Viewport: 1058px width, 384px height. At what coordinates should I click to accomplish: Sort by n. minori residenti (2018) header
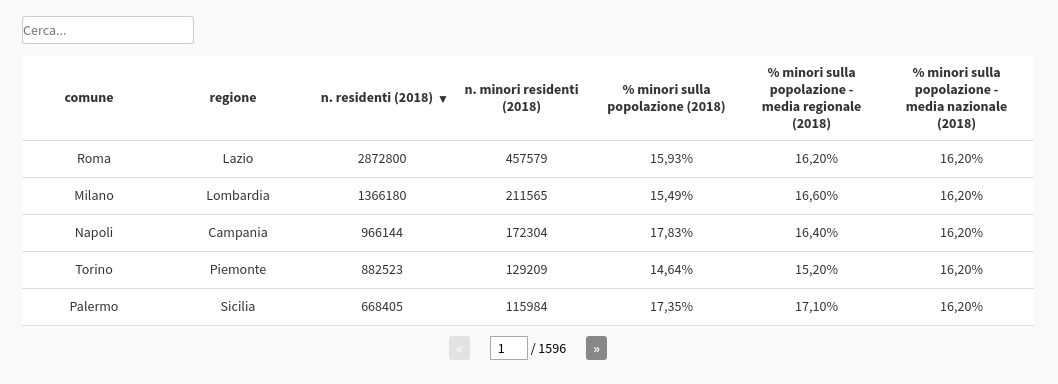tap(521, 98)
